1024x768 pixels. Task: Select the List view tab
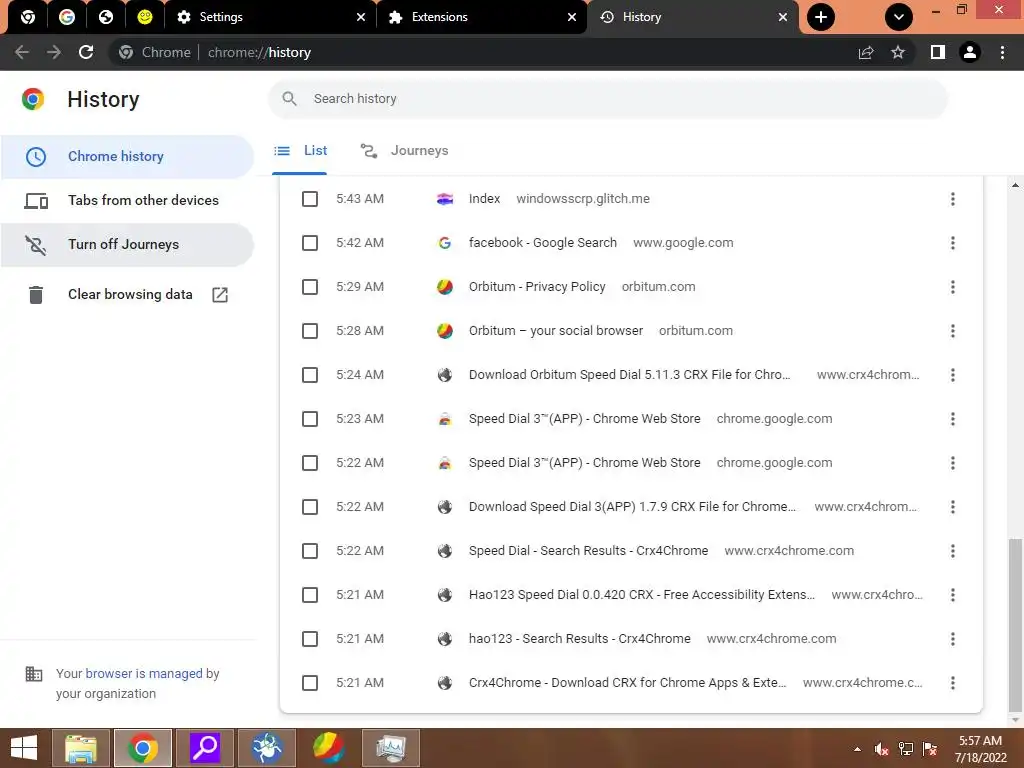coord(300,151)
